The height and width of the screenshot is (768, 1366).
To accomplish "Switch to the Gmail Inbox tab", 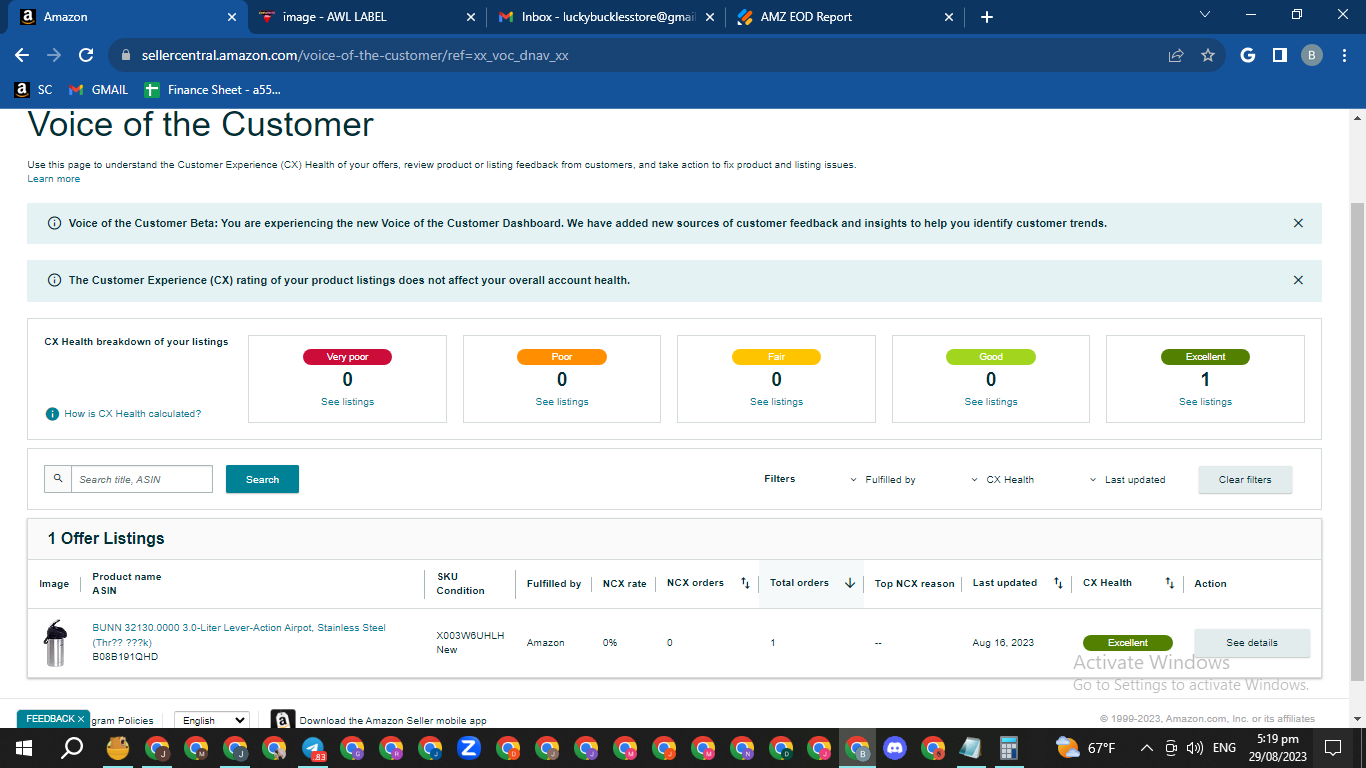I will coord(607,17).
